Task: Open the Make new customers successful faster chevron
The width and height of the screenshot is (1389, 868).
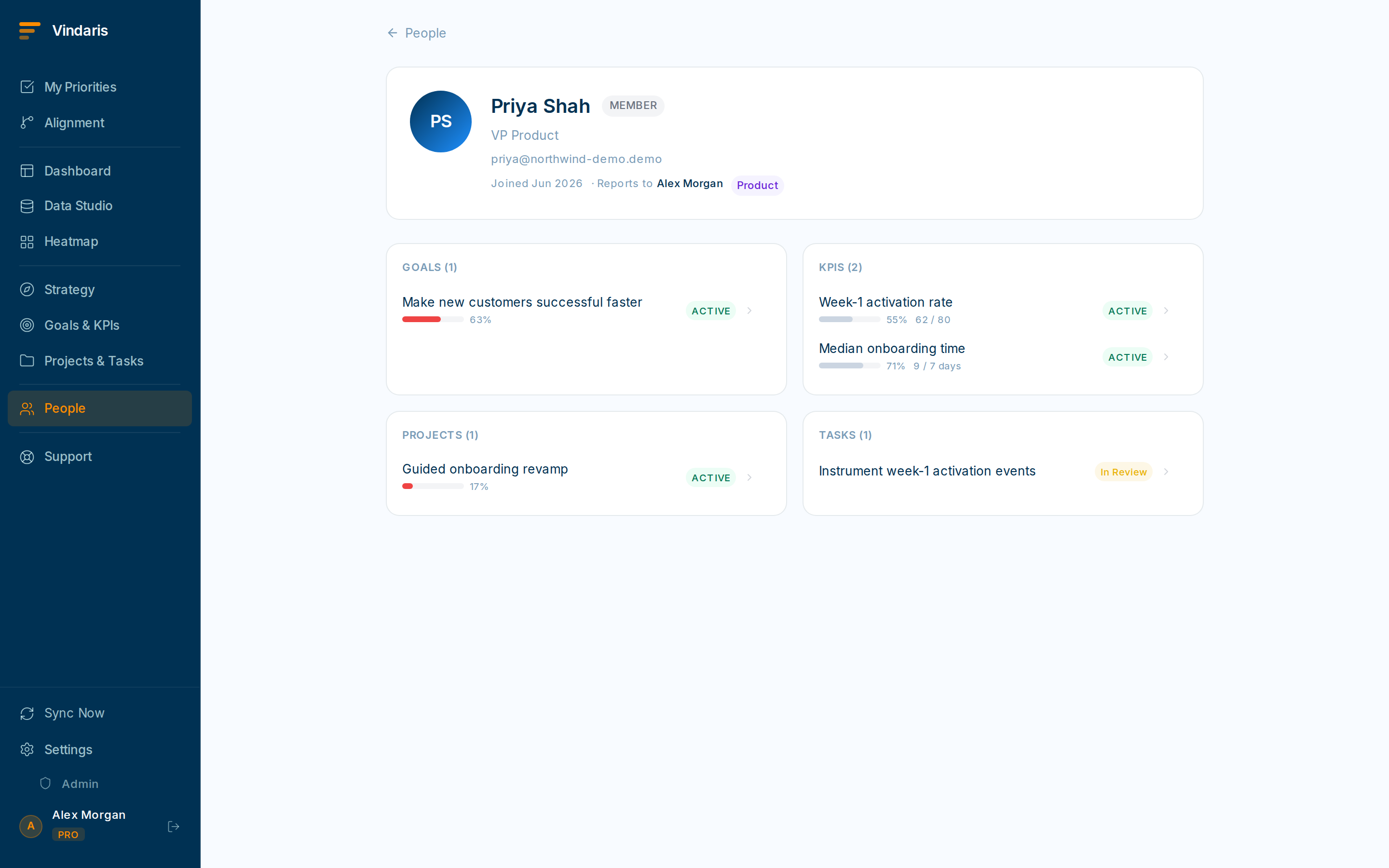Action: click(749, 311)
